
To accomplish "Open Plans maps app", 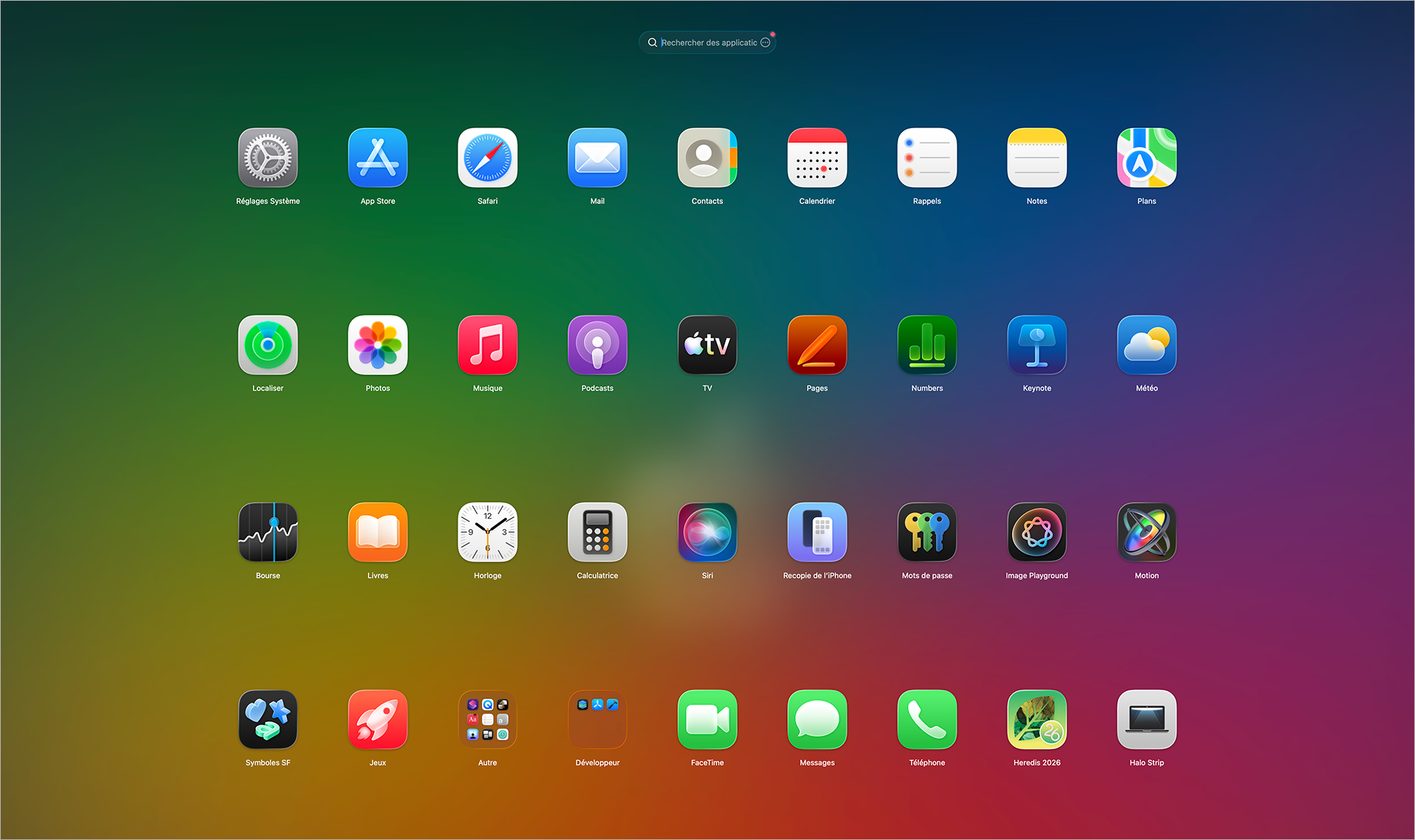I will coord(1146,158).
